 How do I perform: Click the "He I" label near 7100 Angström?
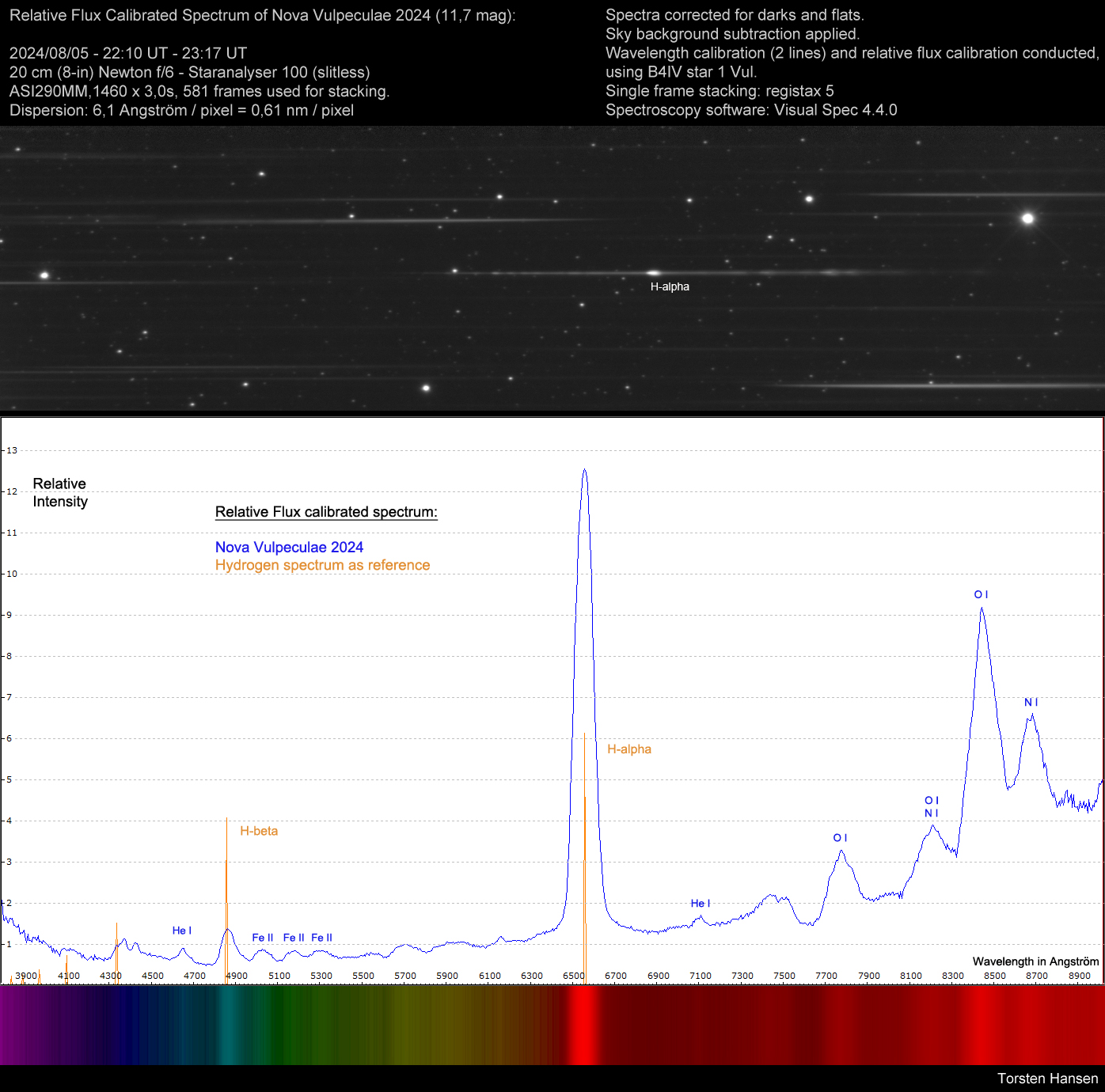coord(701,903)
